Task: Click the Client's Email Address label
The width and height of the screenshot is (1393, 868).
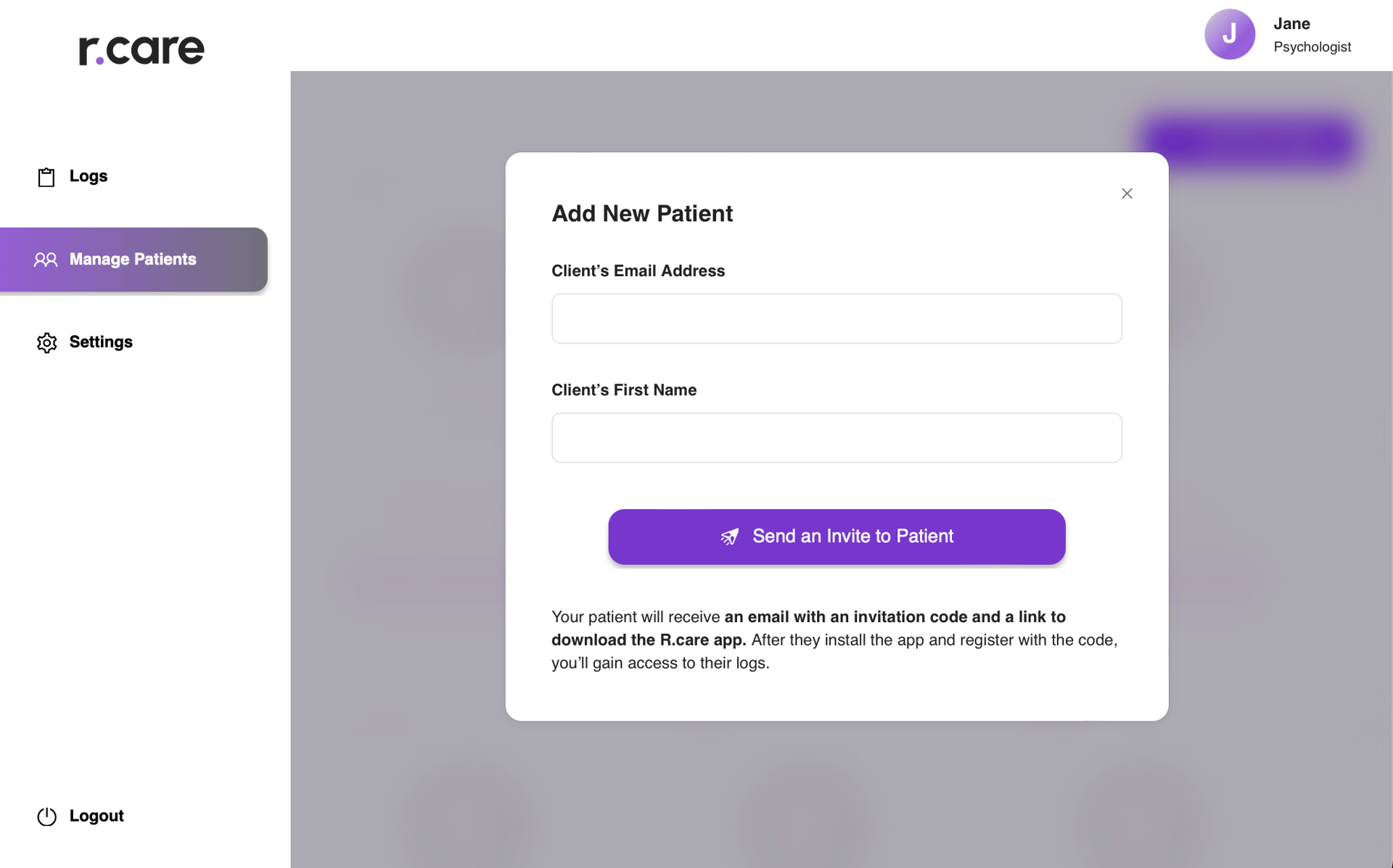Action: coord(638,270)
